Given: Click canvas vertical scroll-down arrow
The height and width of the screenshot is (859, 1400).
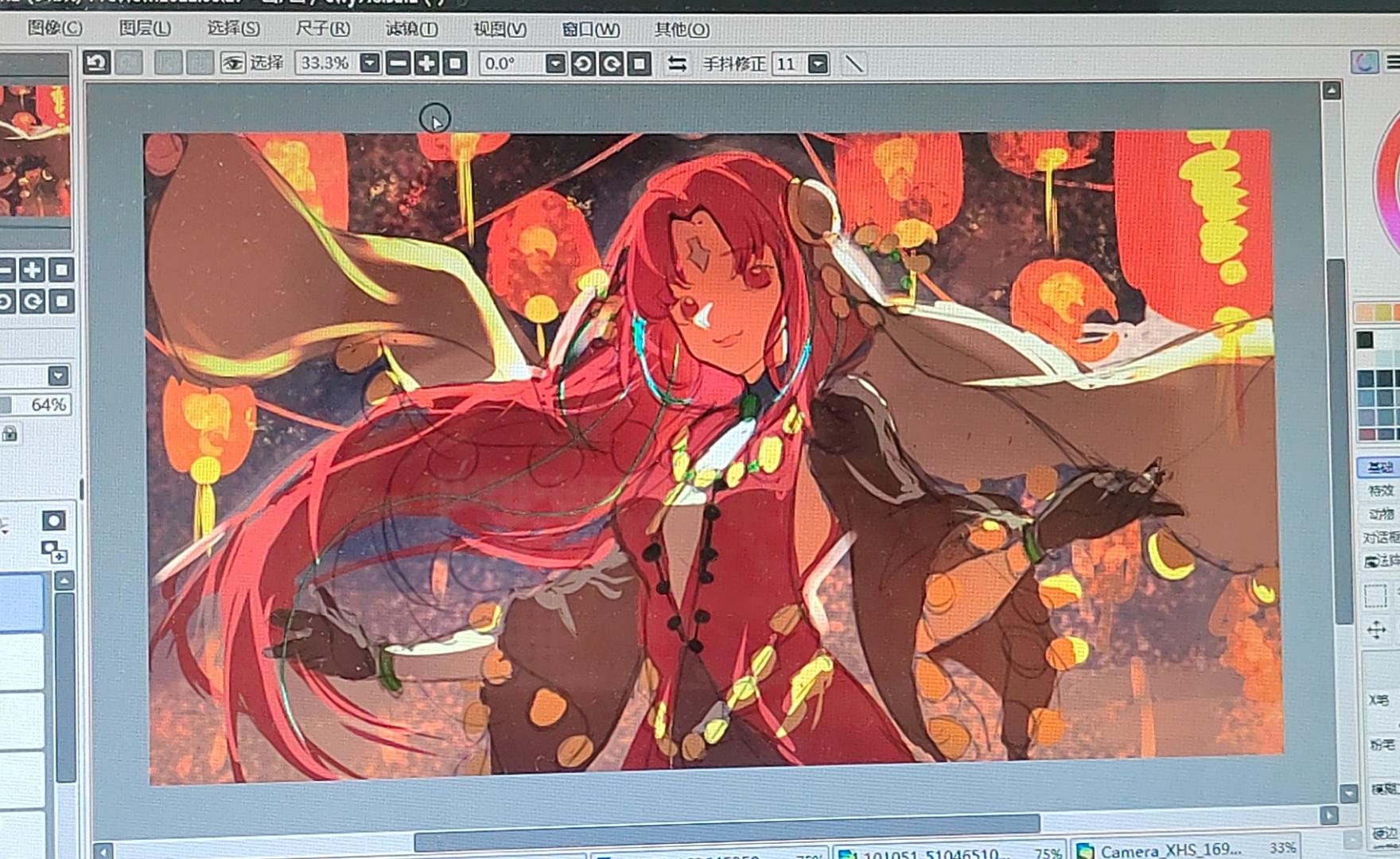Looking at the screenshot, I should pos(1348,792).
